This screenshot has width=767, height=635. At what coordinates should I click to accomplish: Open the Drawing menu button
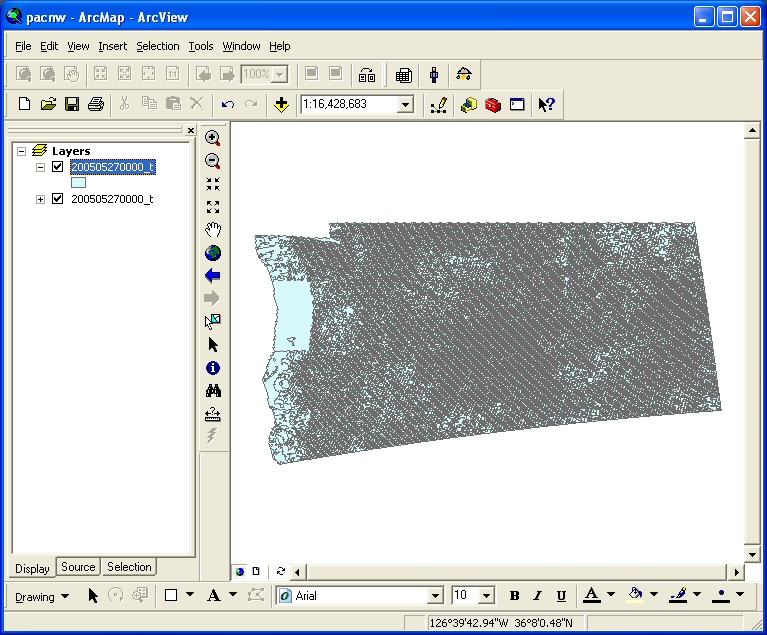pyautogui.click(x=42, y=596)
